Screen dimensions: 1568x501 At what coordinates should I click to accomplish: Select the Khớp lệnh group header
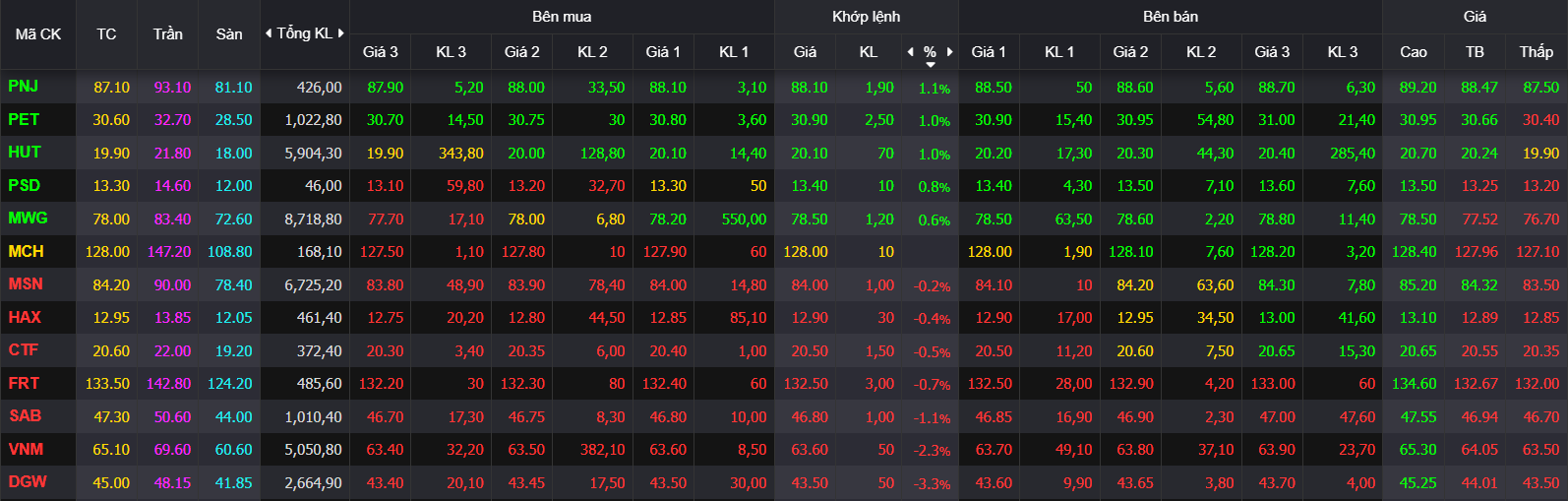[x=866, y=17]
